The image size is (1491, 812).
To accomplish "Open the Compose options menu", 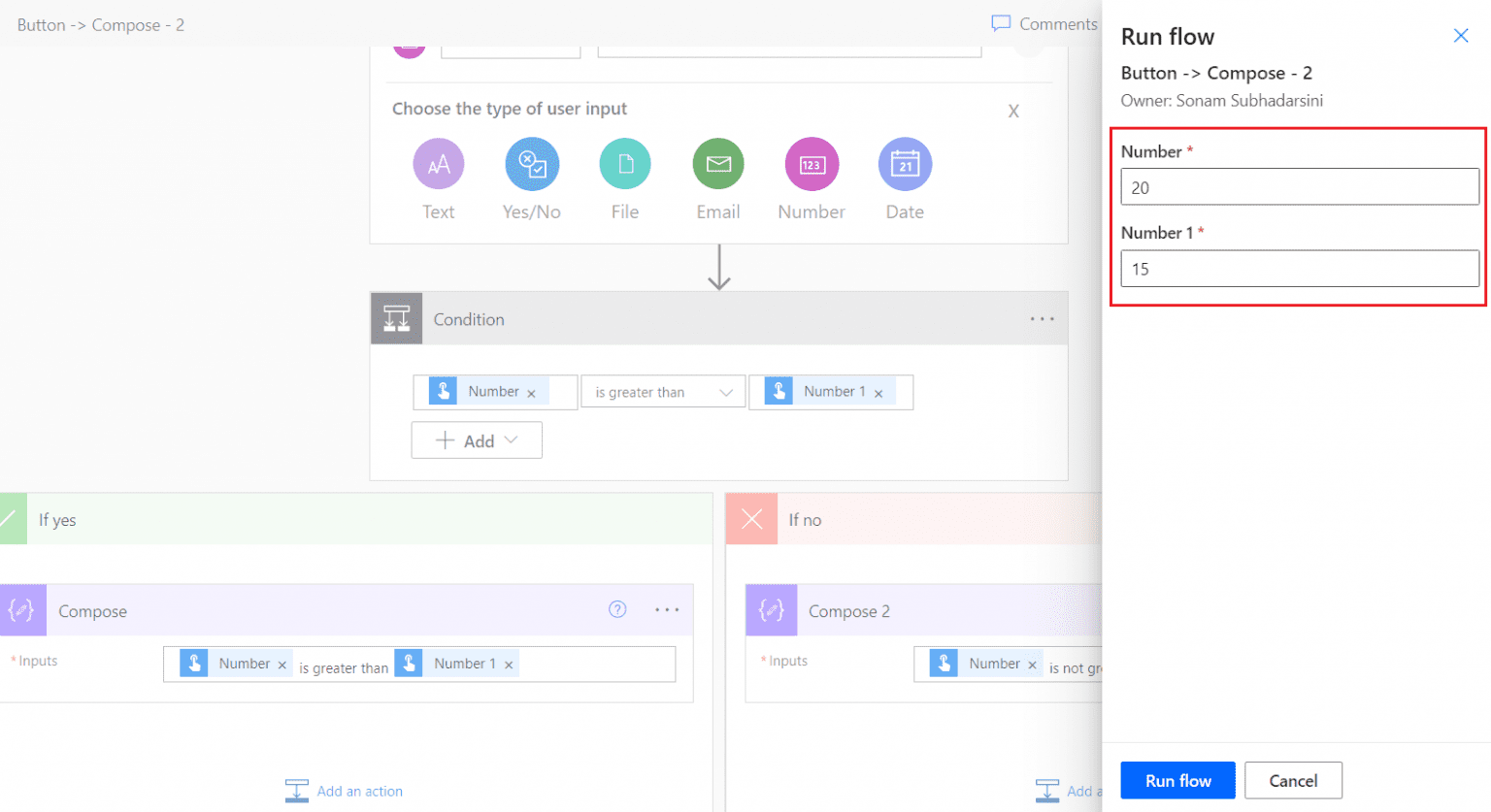I will pos(667,610).
